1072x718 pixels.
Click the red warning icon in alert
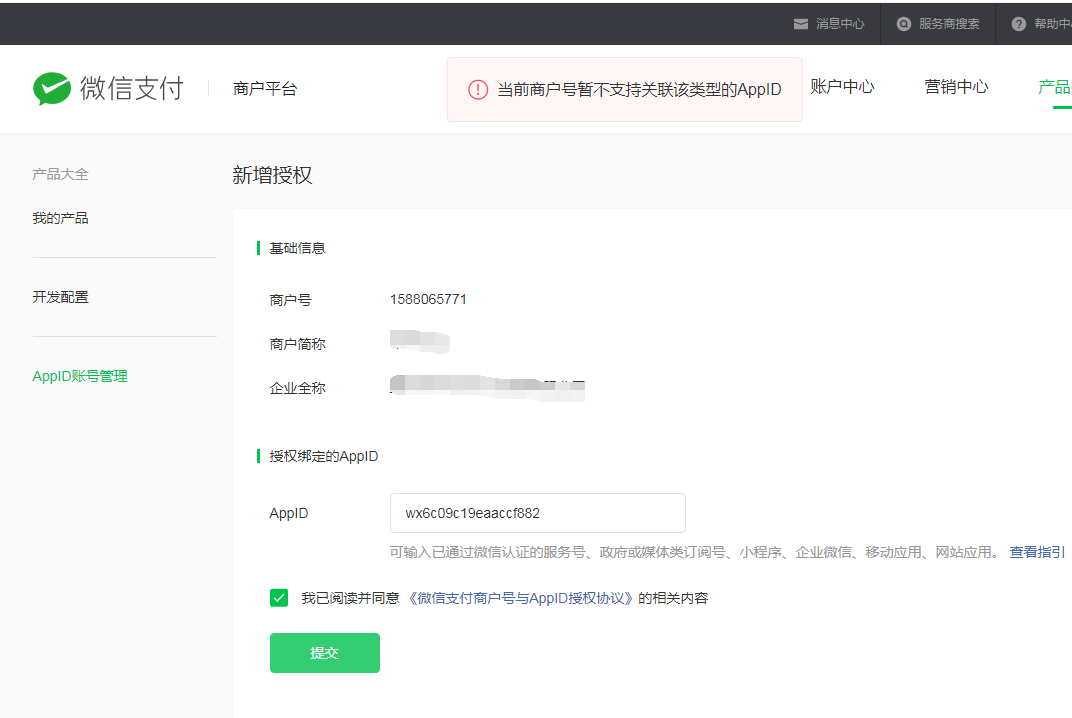tap(478, 90)
